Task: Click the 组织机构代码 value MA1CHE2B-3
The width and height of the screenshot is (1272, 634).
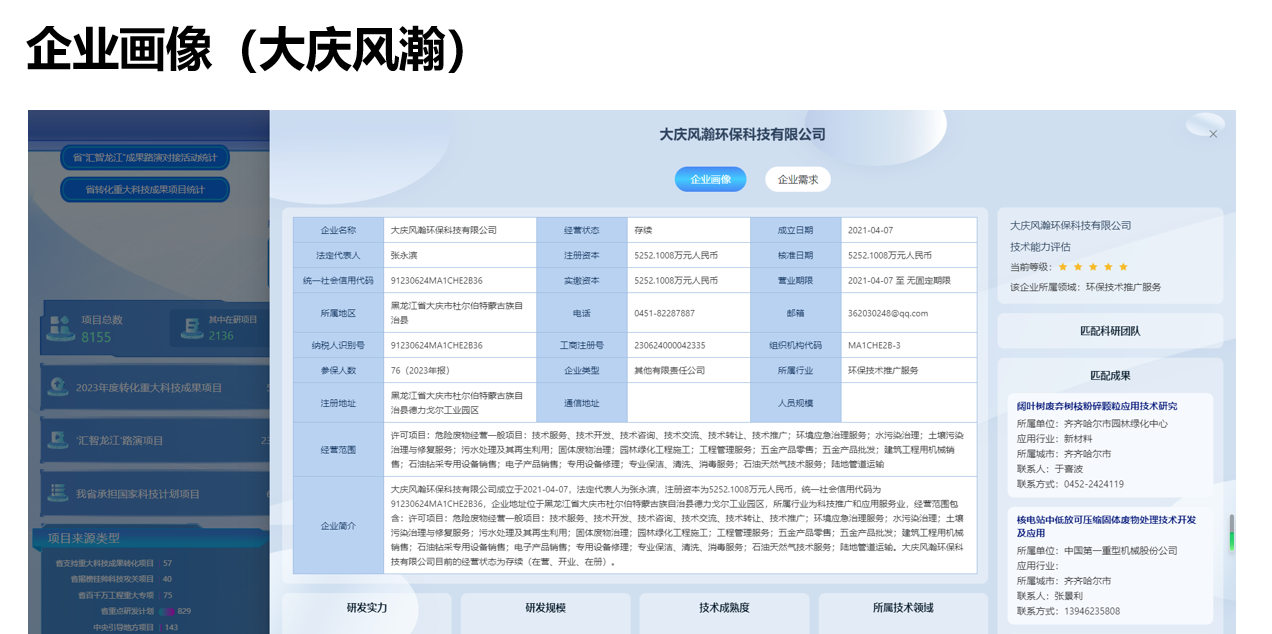Action: point(874,345)
